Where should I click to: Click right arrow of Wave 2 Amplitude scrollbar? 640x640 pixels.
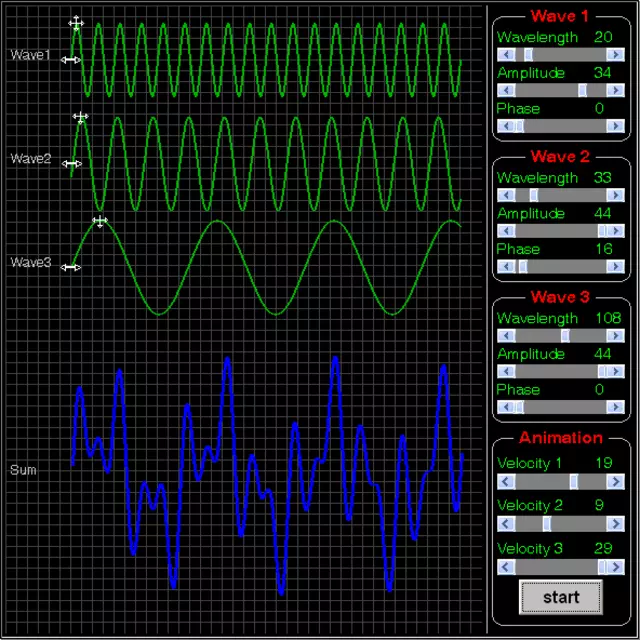(x=617, y=231)
